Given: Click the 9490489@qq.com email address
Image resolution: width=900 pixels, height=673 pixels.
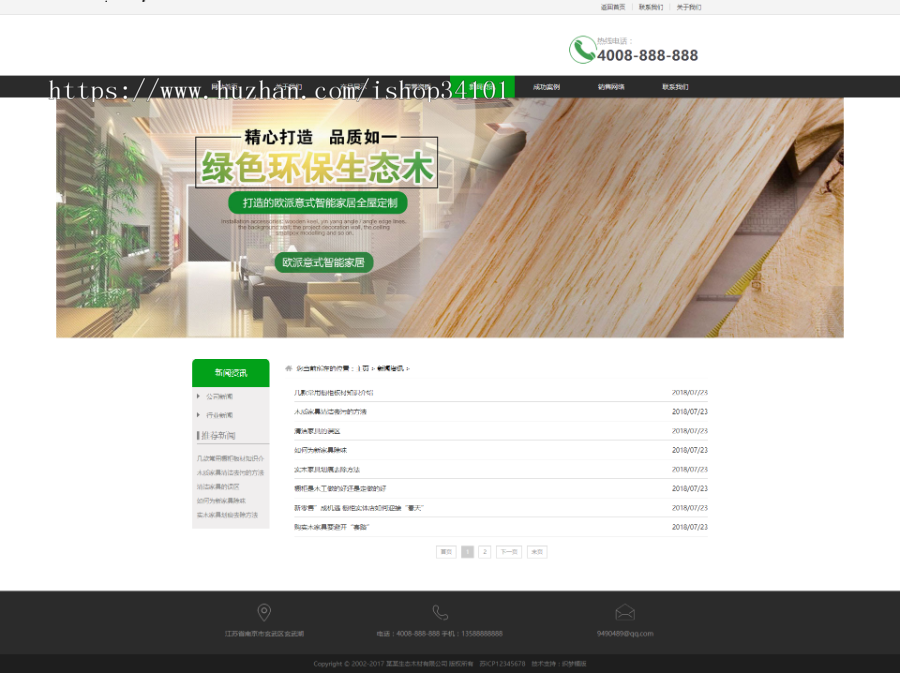Looking at the screenshot, I should (625, 633).
